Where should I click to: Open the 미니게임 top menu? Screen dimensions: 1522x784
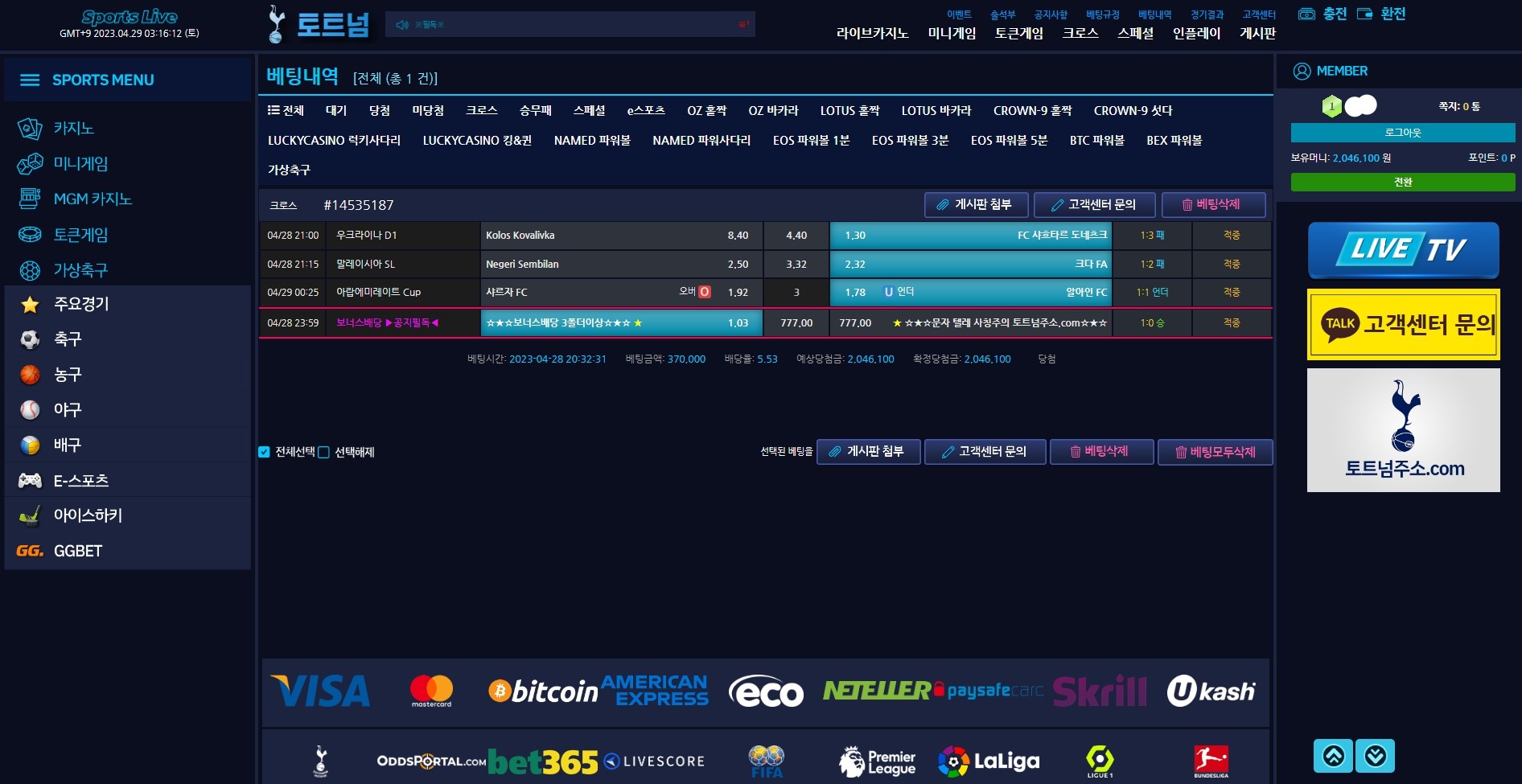pyautogui.click(x=952, y=34)
